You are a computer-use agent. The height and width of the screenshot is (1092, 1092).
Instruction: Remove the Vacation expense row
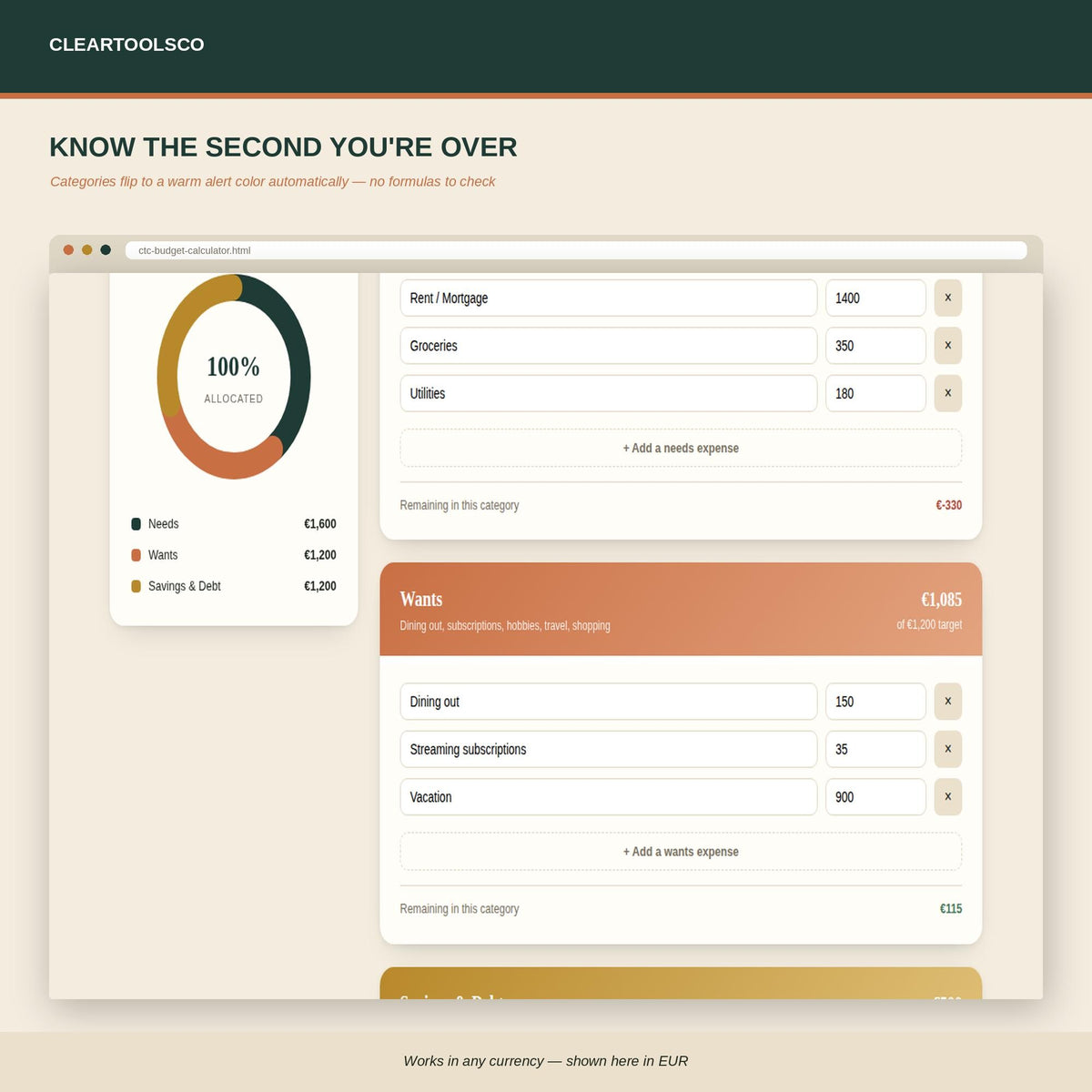pos(947,796)
